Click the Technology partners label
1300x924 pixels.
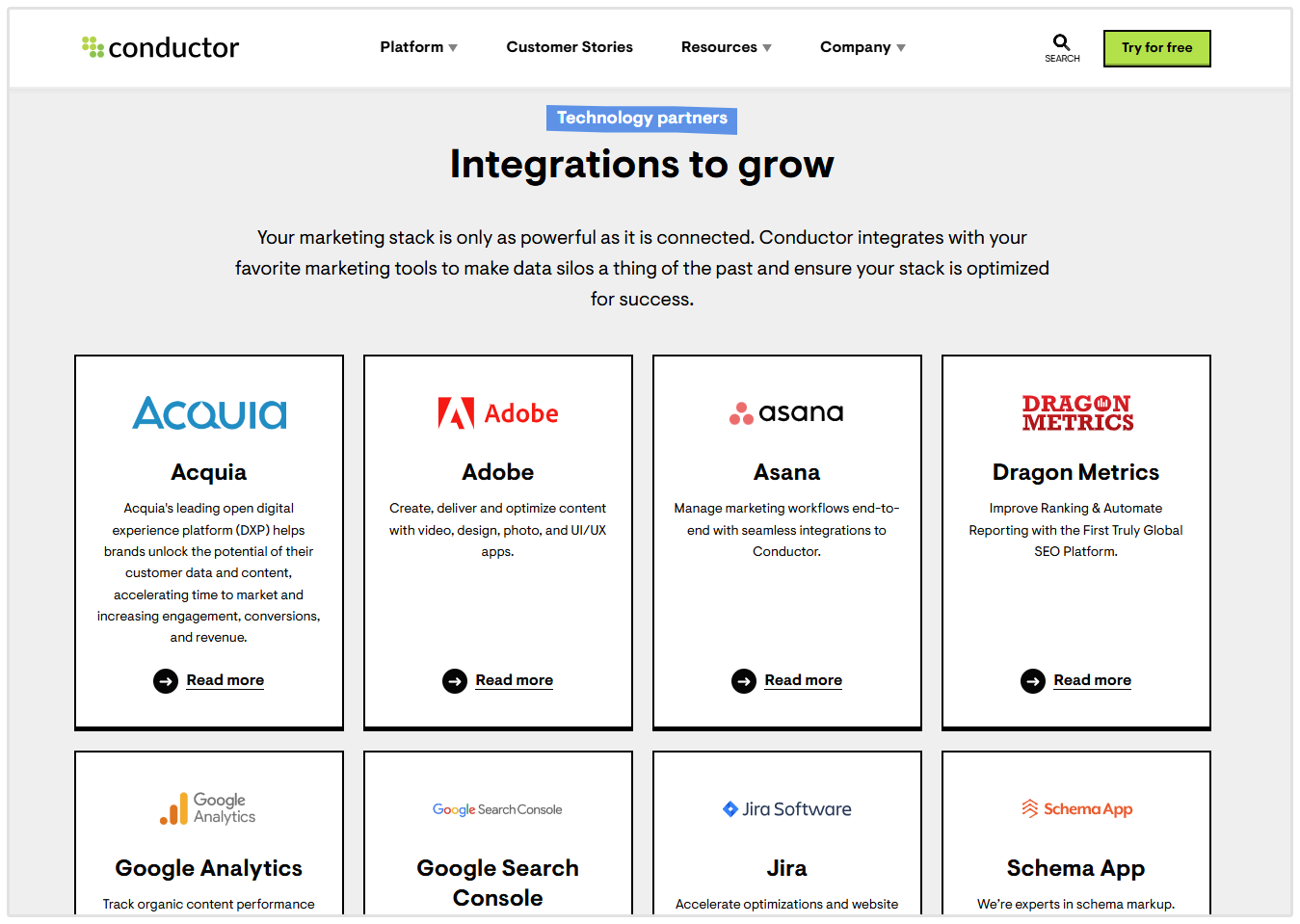tap(642, 119)
